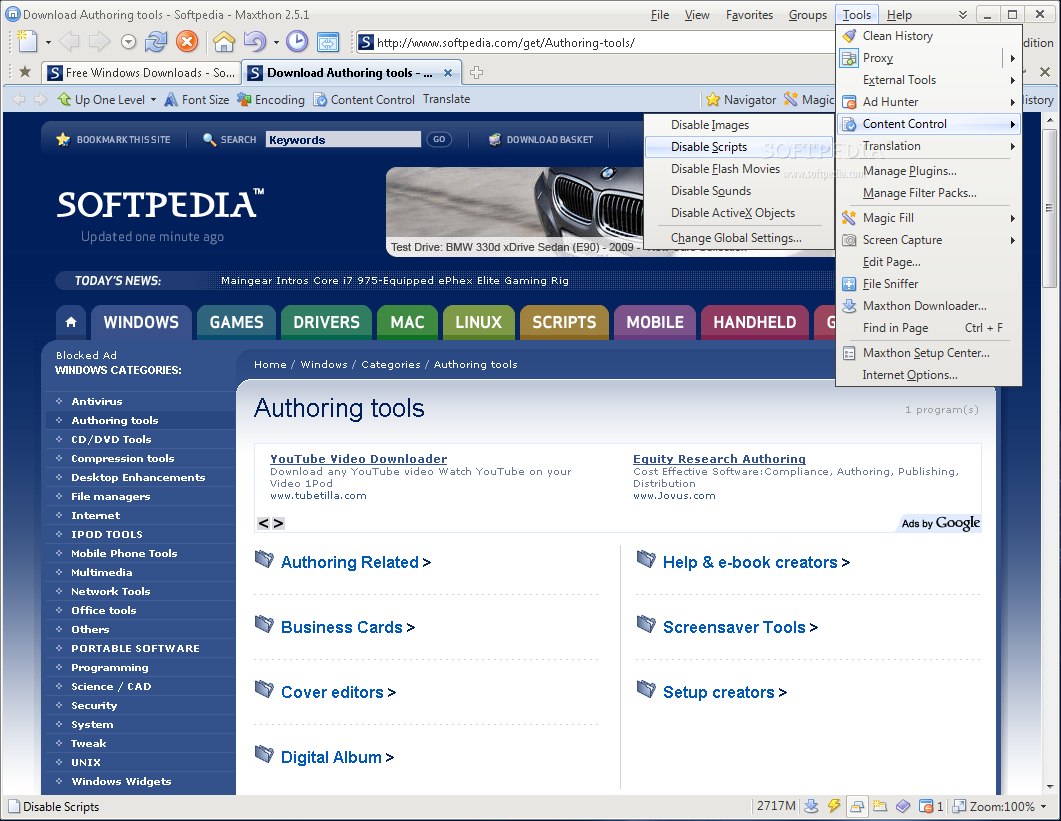This screenshot has width=1061, height=821.
Task: Open dropdown arrow beside undo icon
Action: [276, 43]
